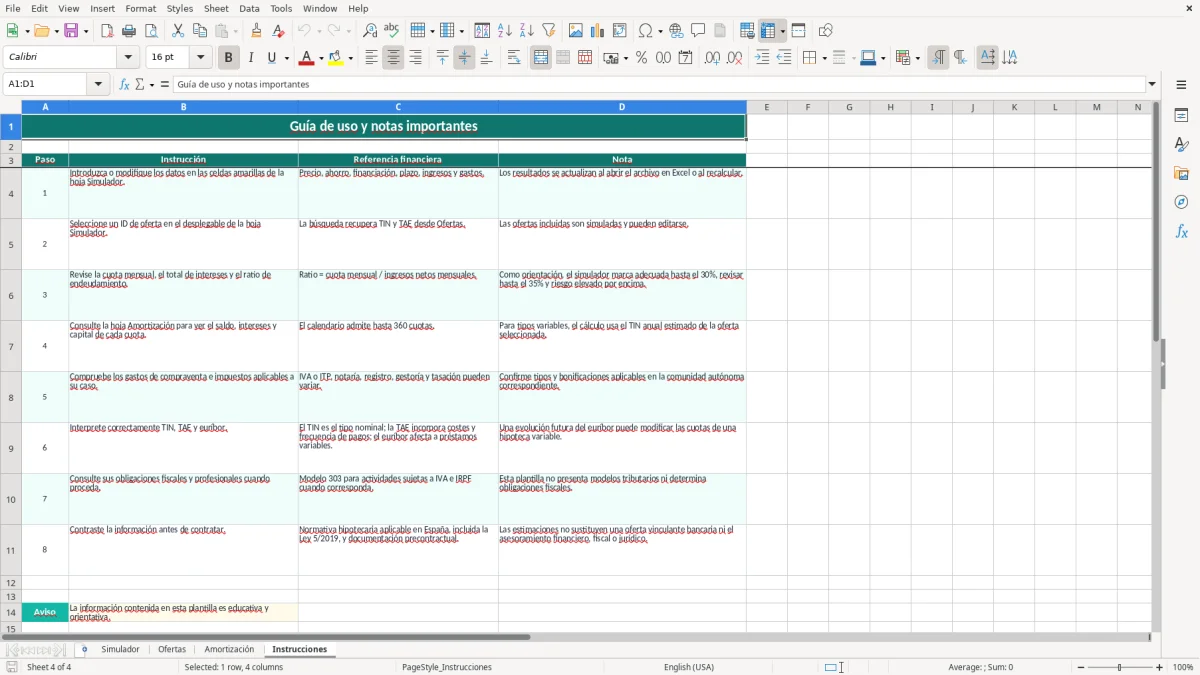Switch to the Ofertas sheet tab
The width and height of the screenshot is (1200, 675).
point(172,649)
